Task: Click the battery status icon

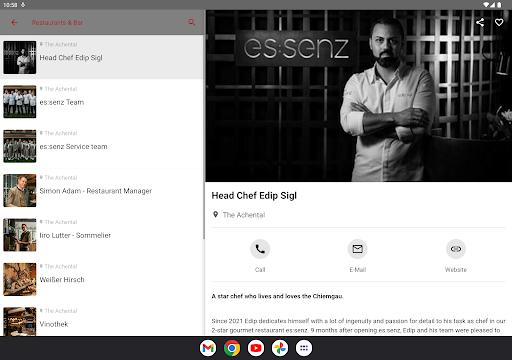Action: click(x=499, y=5)
